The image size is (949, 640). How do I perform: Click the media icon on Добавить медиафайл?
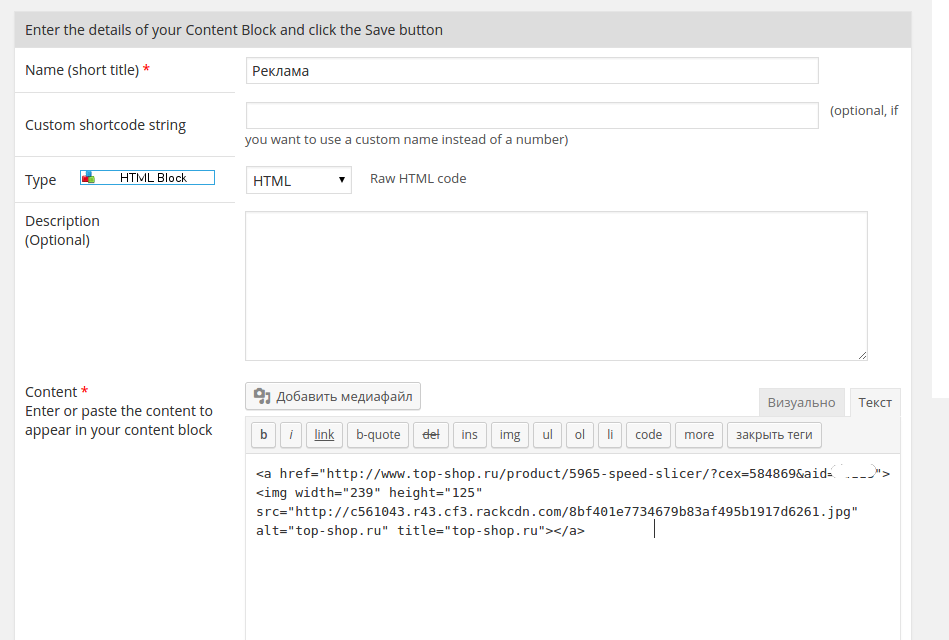tap(262, 396)
